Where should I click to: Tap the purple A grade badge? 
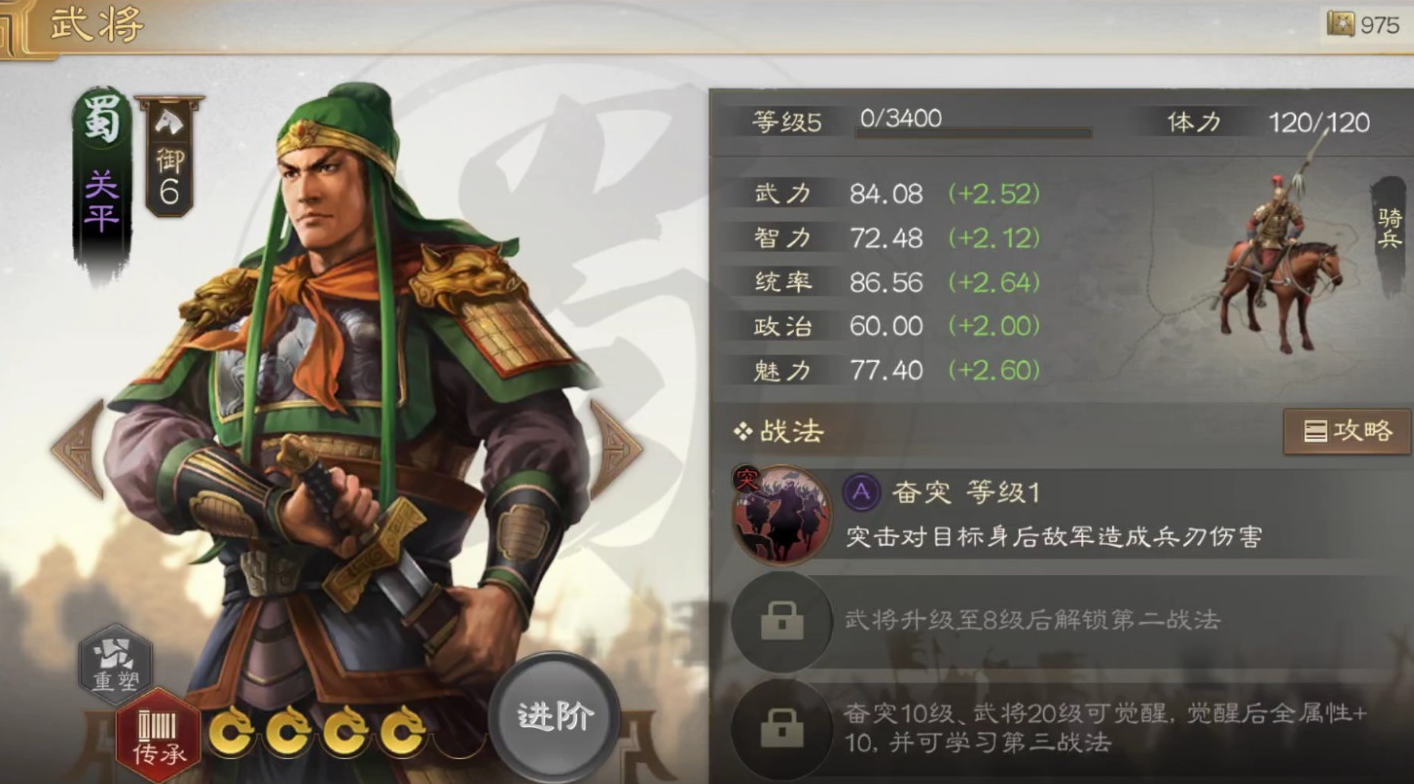[861, 492]
